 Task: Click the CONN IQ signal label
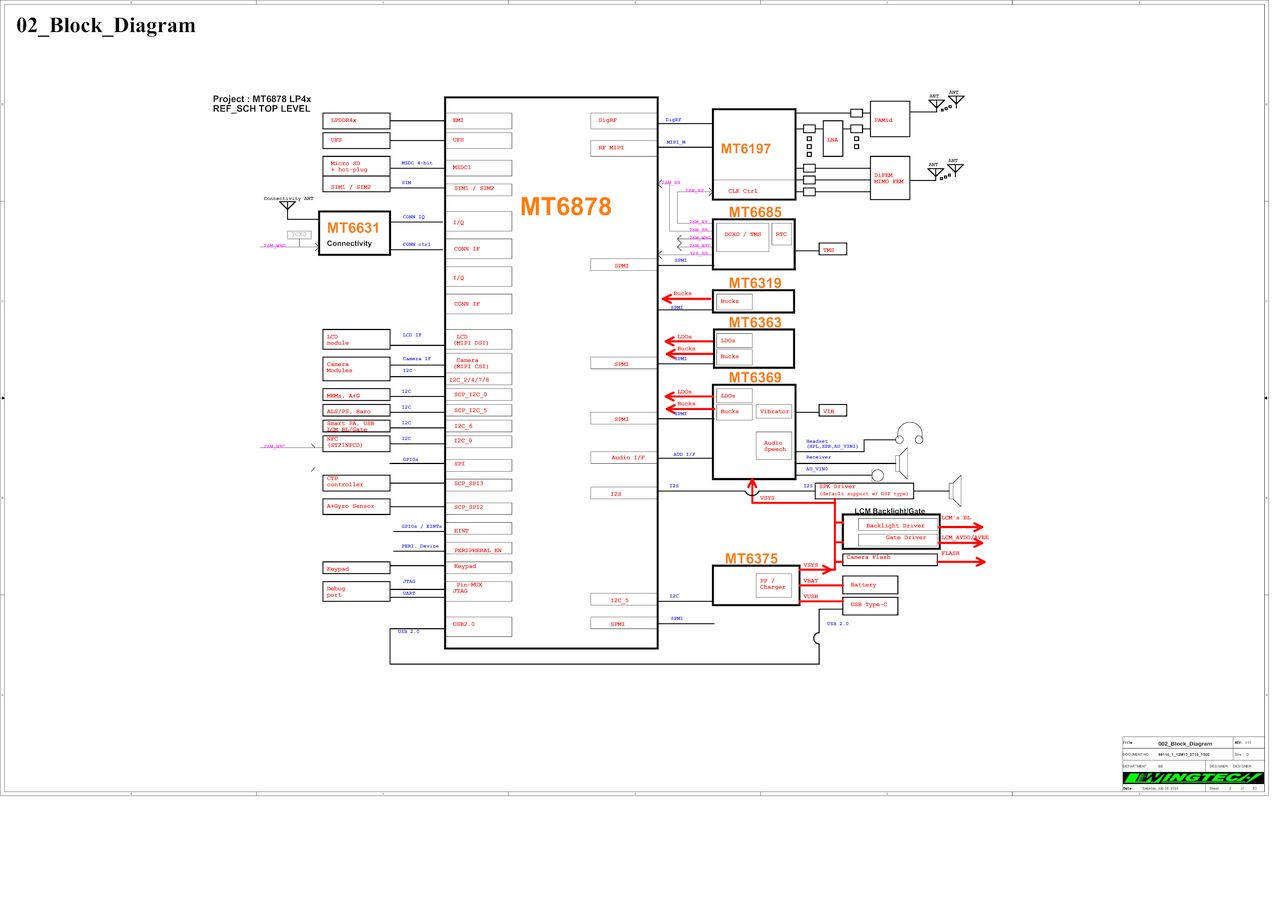click(x=414, y=216)
